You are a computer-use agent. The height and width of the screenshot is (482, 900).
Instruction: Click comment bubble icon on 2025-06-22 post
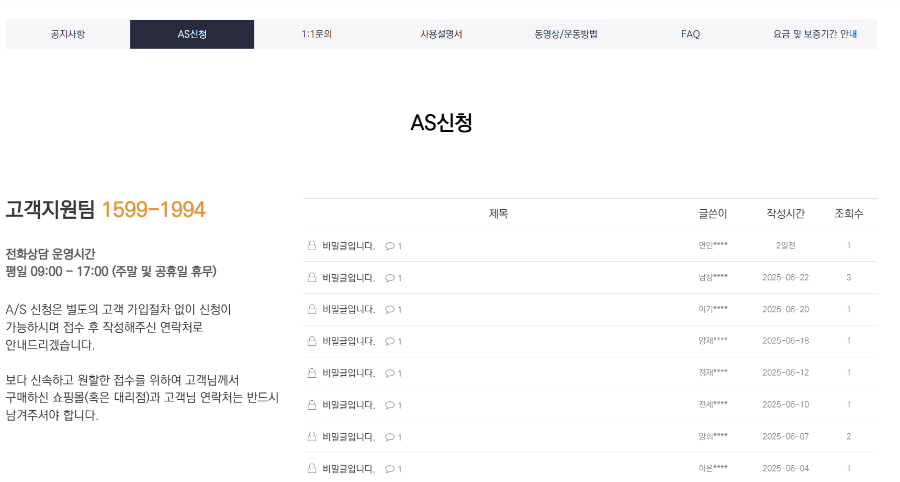click(x=390, y=278)
